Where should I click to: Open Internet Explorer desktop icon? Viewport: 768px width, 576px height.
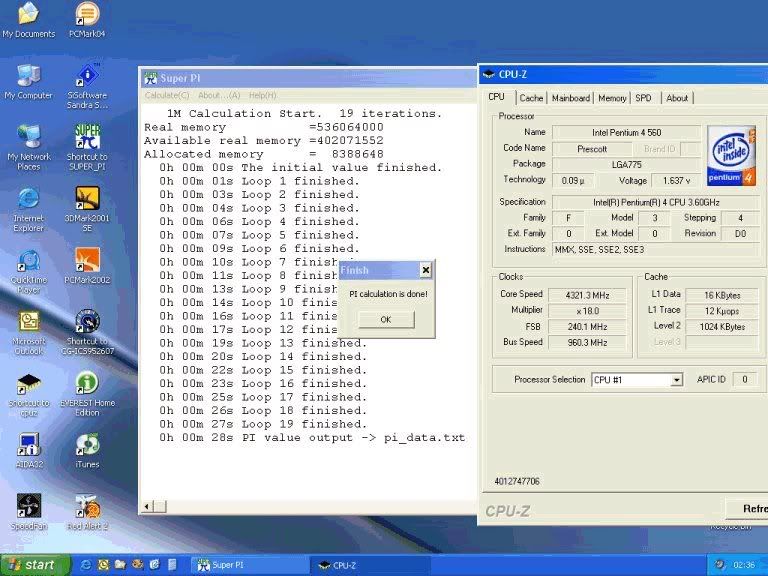point(28,210)
